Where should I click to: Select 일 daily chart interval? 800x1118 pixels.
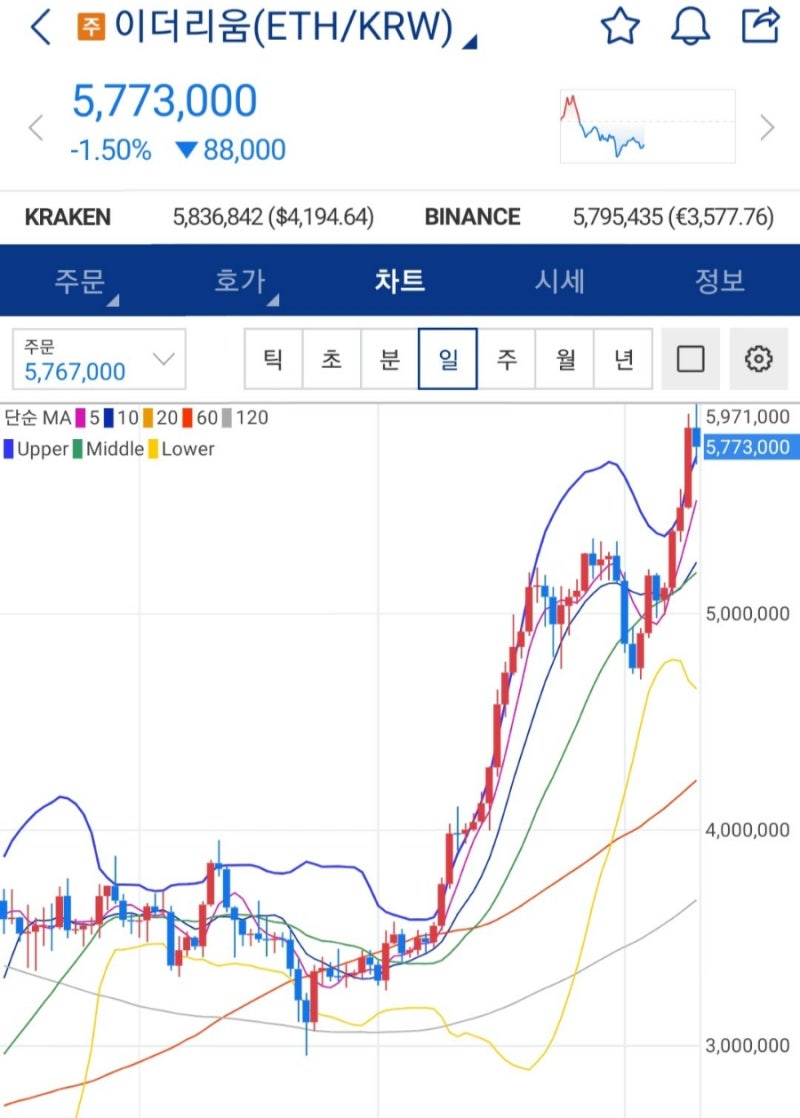coord(448,359)
